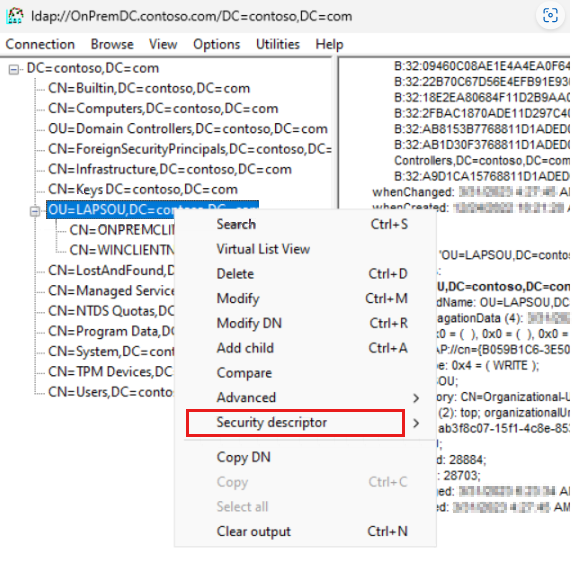
Task: Click the Controllers,DC=contoso,DC=com output line
Action: pos(482,161)
